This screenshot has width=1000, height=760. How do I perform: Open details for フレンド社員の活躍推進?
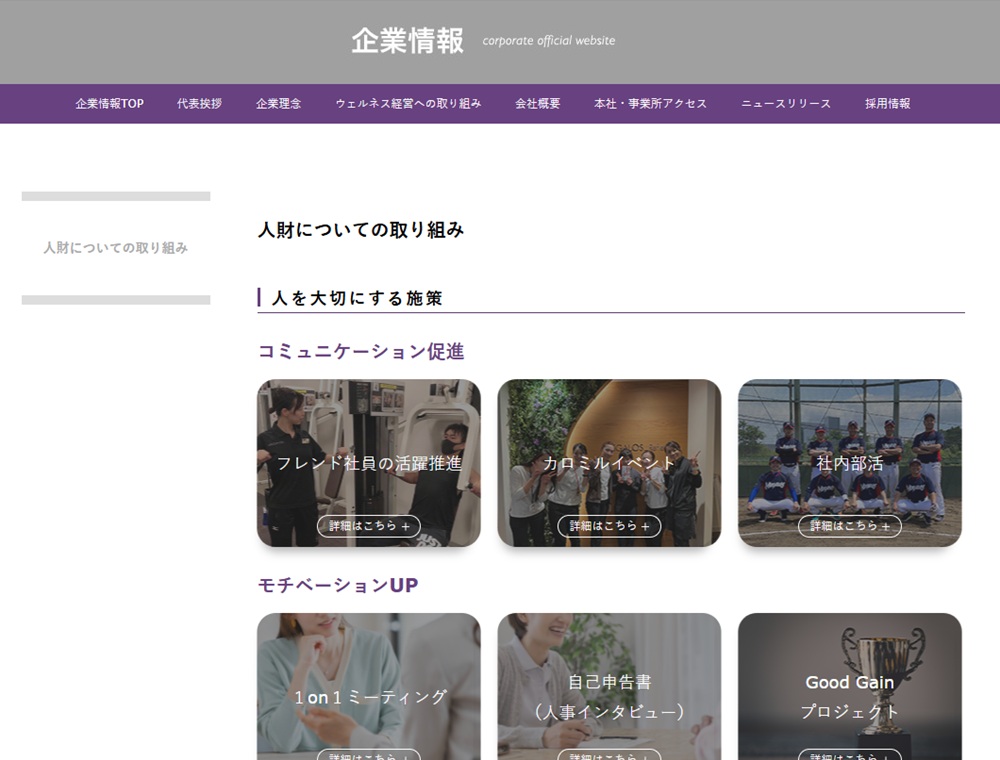click(x=368, y=526)
